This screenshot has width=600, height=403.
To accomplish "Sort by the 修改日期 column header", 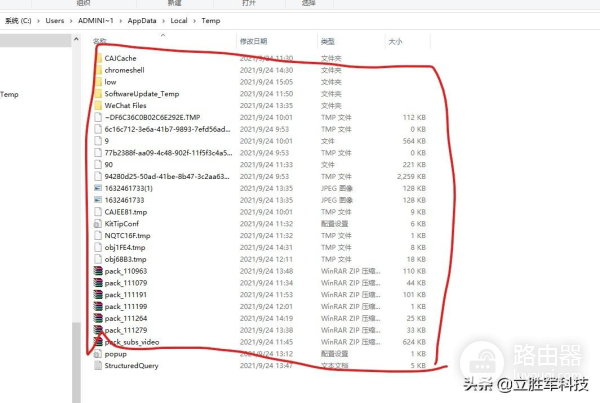I will click(x=253, y=41).
